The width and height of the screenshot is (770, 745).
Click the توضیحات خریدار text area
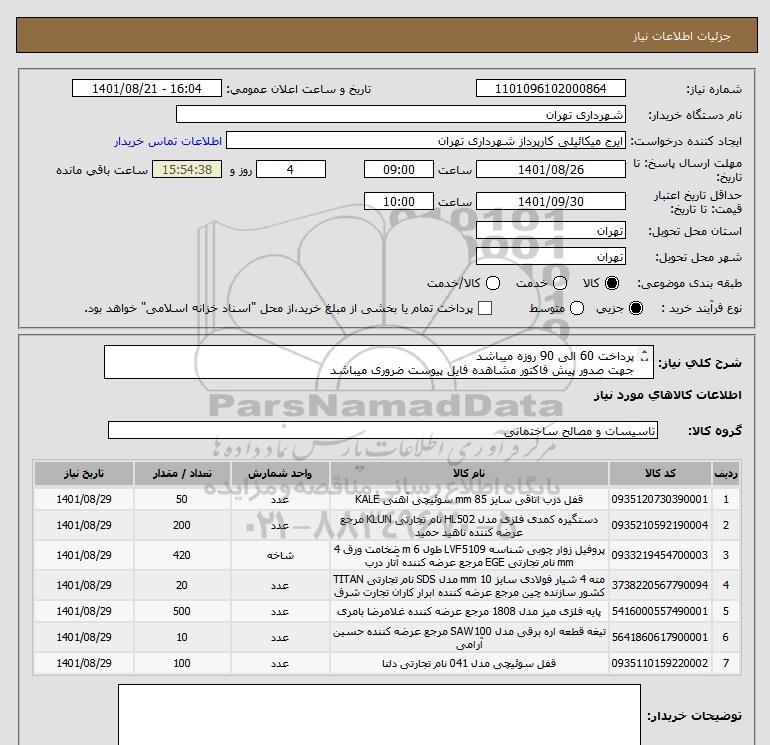pyautogui.click(x=379, y=715)
